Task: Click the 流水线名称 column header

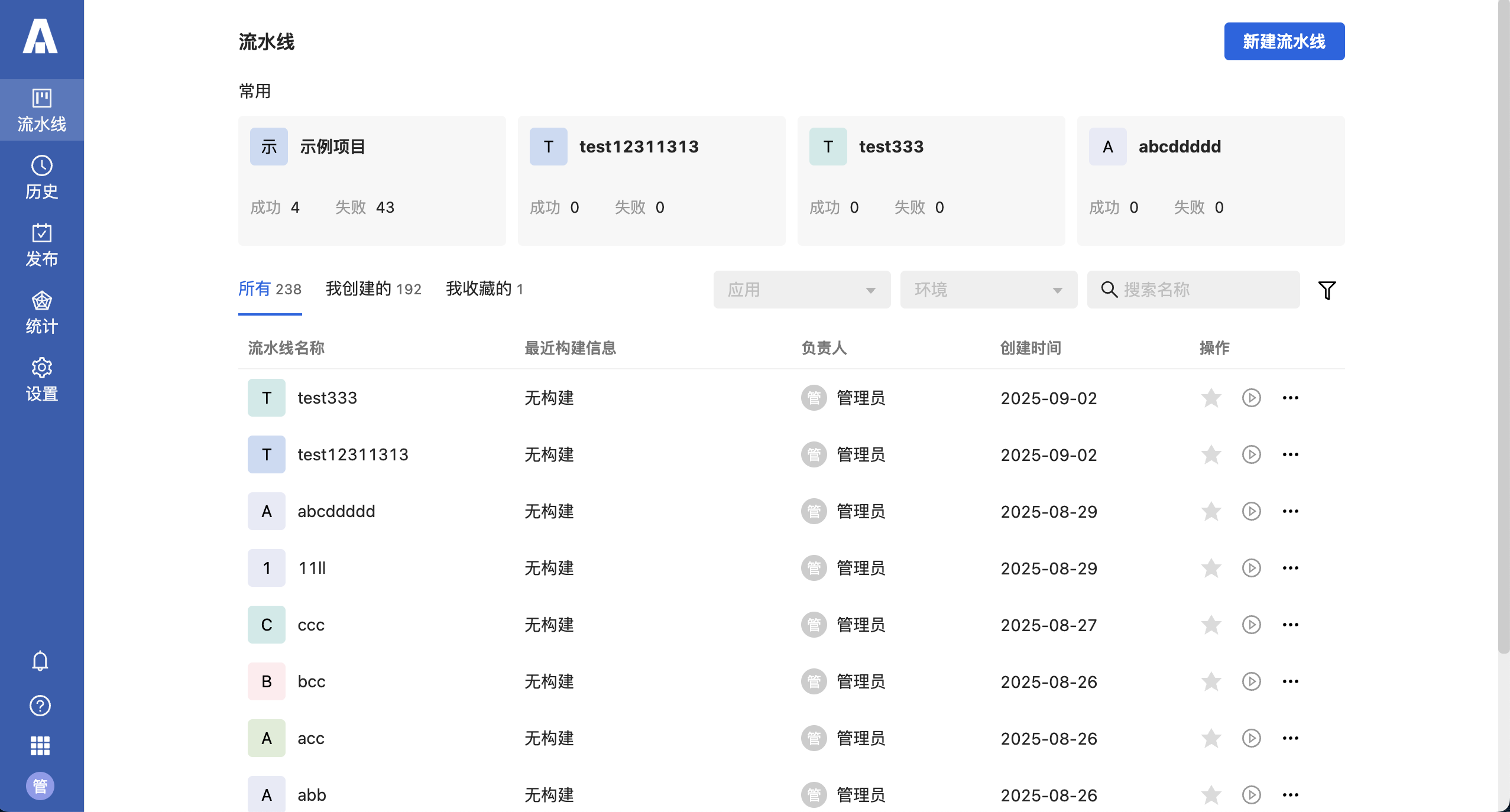Action: click(x=286, y=348)
